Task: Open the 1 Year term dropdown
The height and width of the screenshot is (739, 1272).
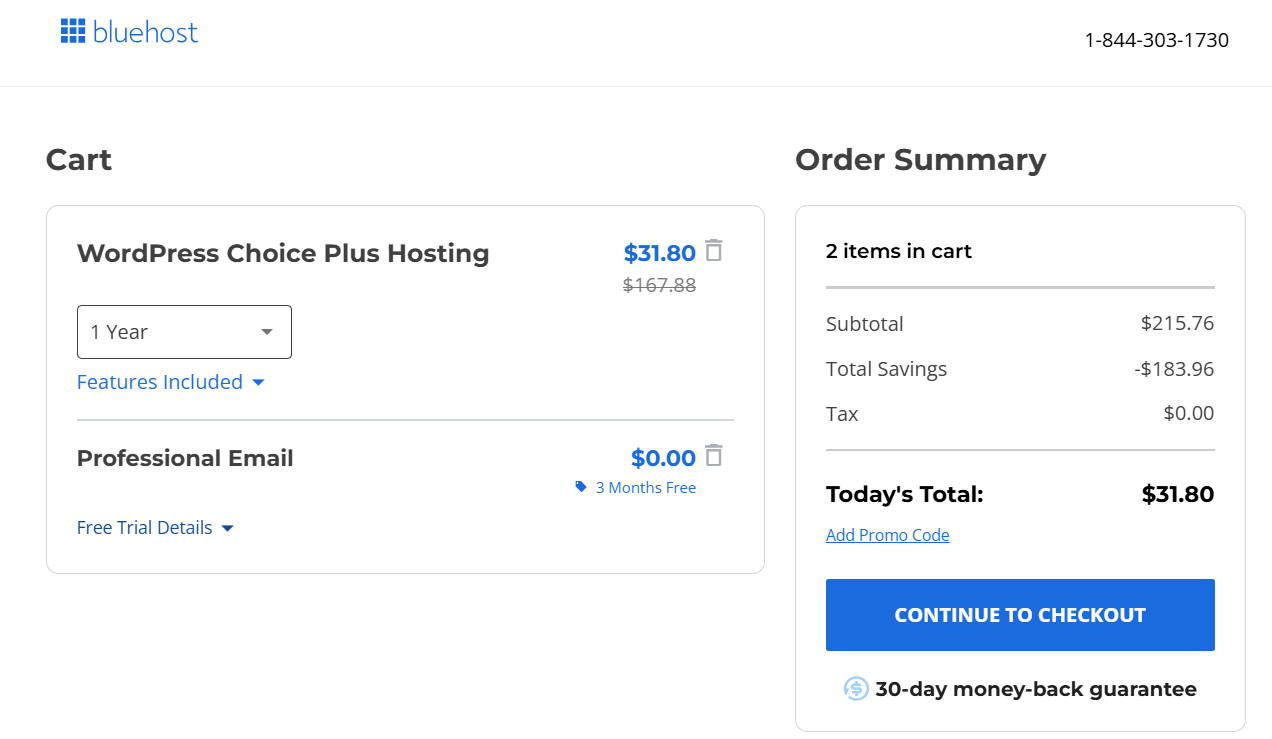Action: pos(184,332)
